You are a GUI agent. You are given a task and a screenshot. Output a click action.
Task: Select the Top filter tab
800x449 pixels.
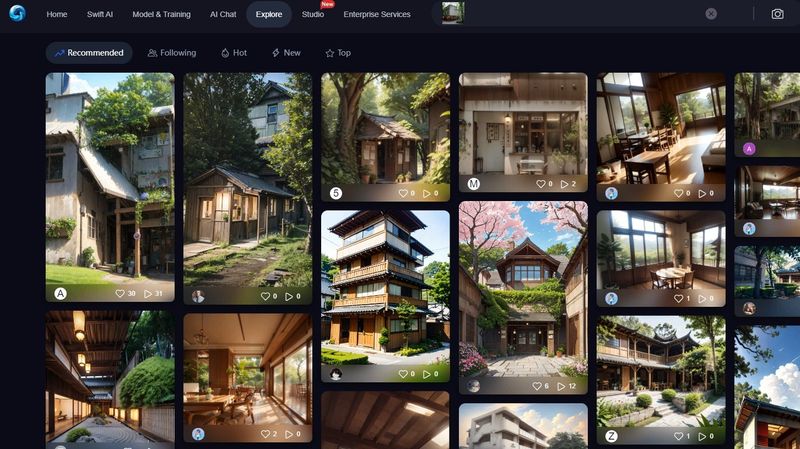point(338,53)
